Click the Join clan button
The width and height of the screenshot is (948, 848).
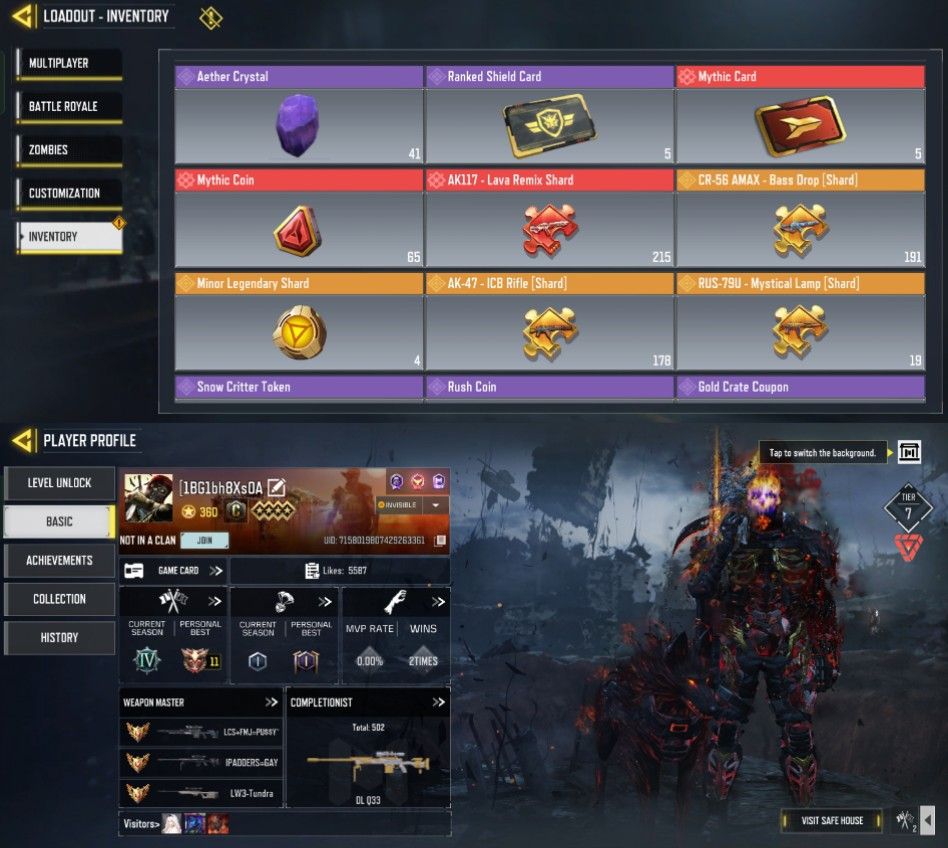click(x=204, y=540)
